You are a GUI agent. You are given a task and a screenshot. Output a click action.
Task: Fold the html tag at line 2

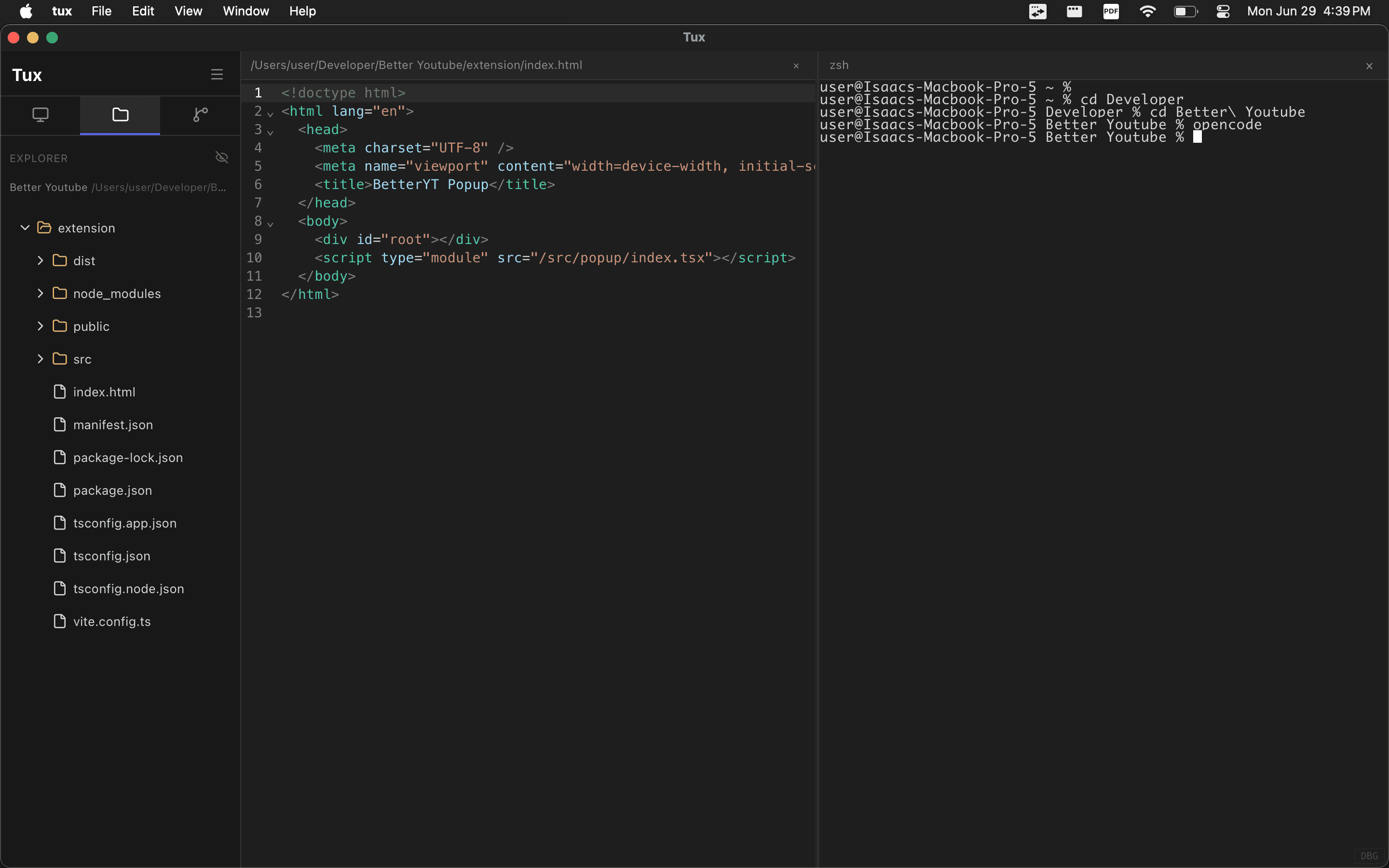(271, 114)
